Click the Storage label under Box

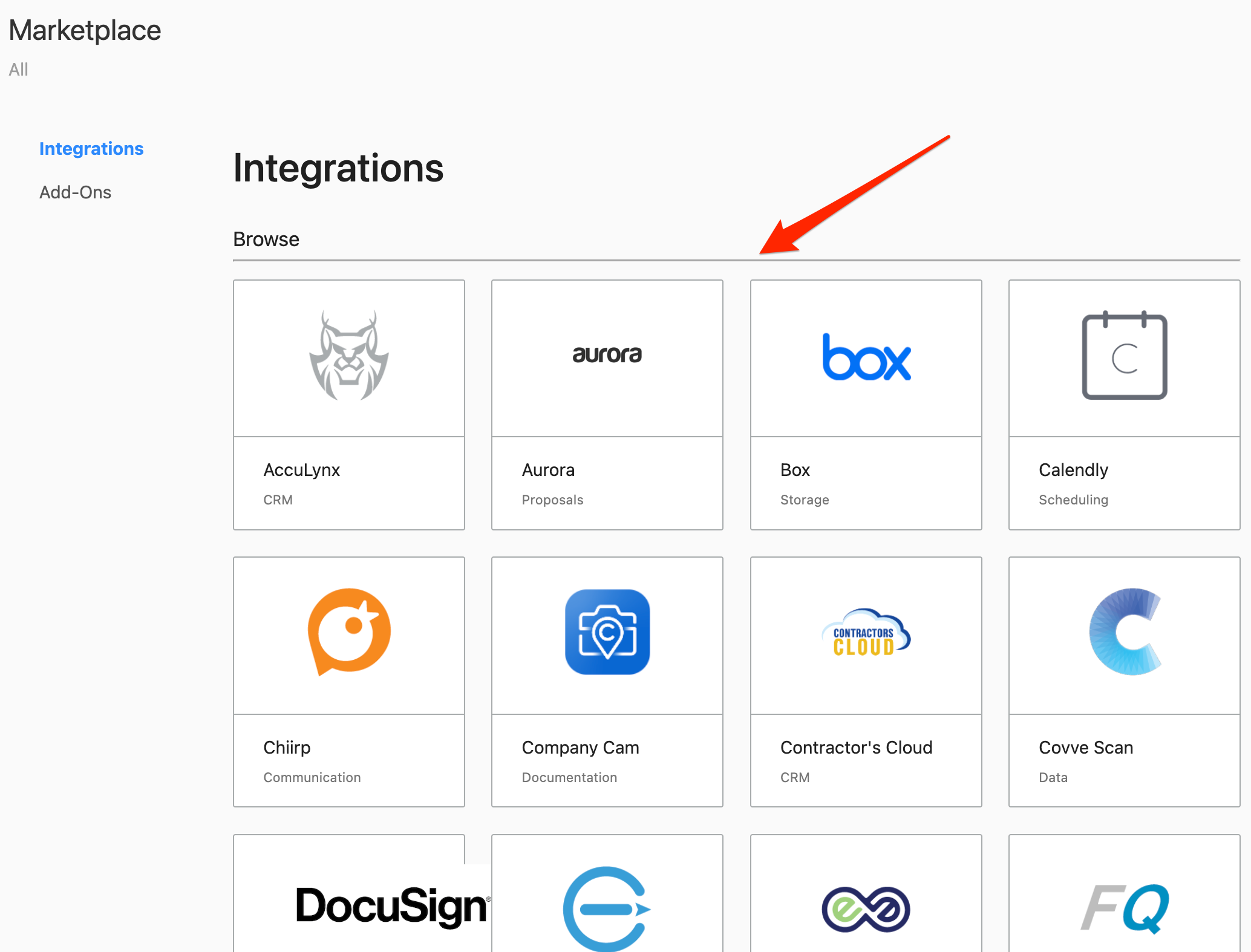click(805, 500)
